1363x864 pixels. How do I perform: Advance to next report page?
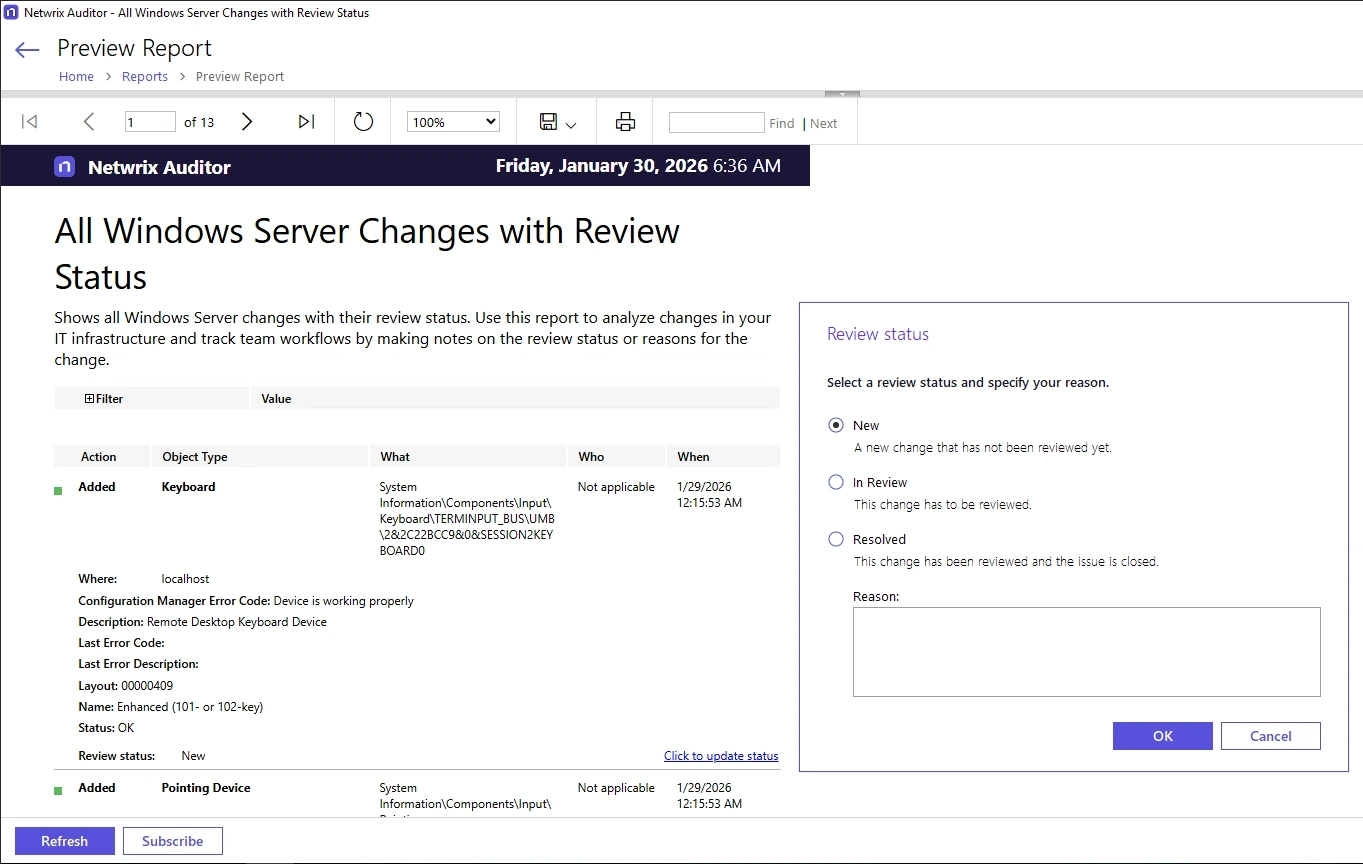[247, 122]
